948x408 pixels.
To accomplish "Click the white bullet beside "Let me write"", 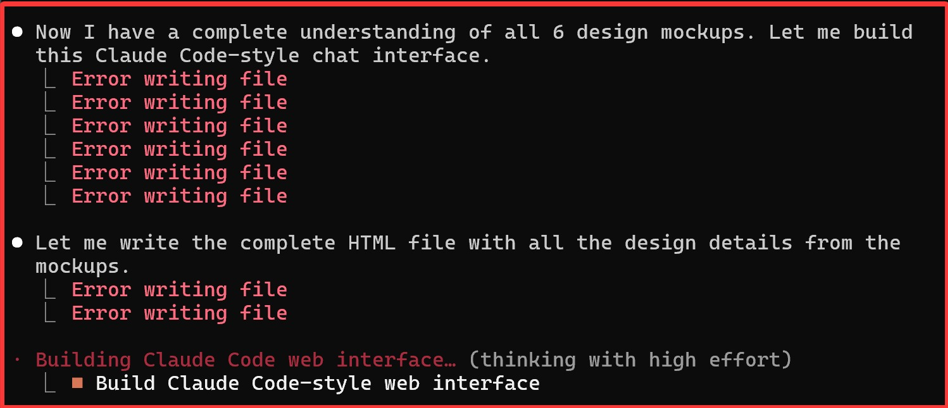I will pyautogui.click(x=18, y=243).
